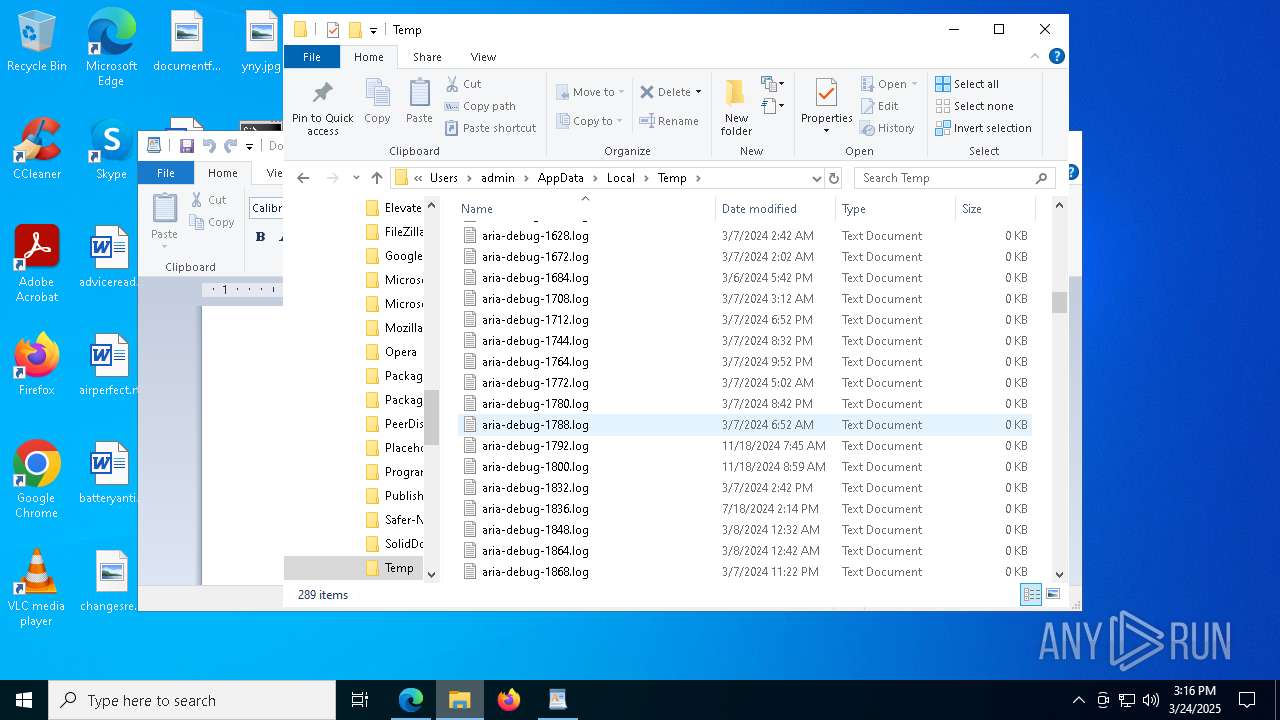Click navigation pane scroll down arrow

coord(432,574)
